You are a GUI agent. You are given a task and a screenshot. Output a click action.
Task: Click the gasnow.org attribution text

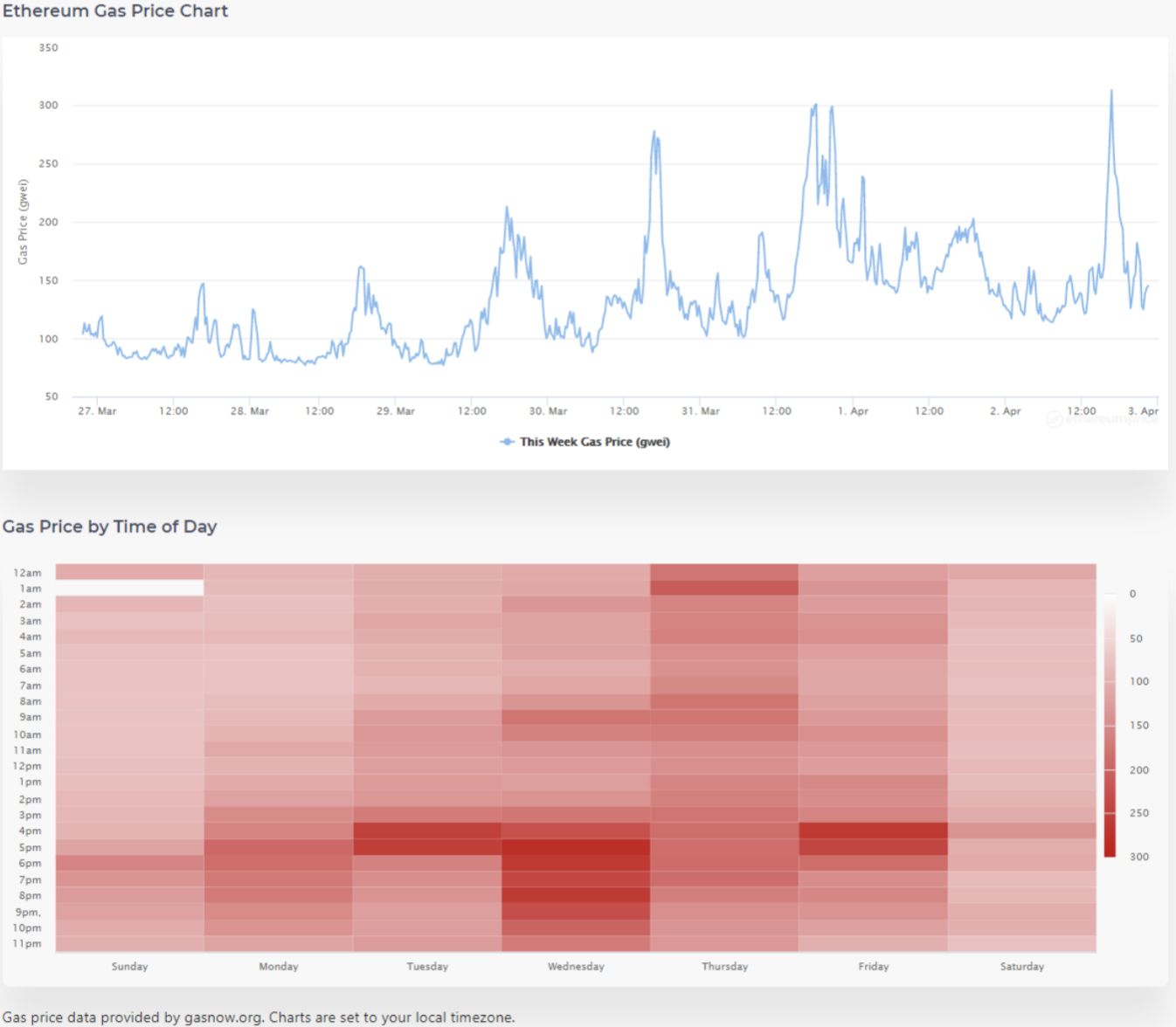coord(220,1017)
